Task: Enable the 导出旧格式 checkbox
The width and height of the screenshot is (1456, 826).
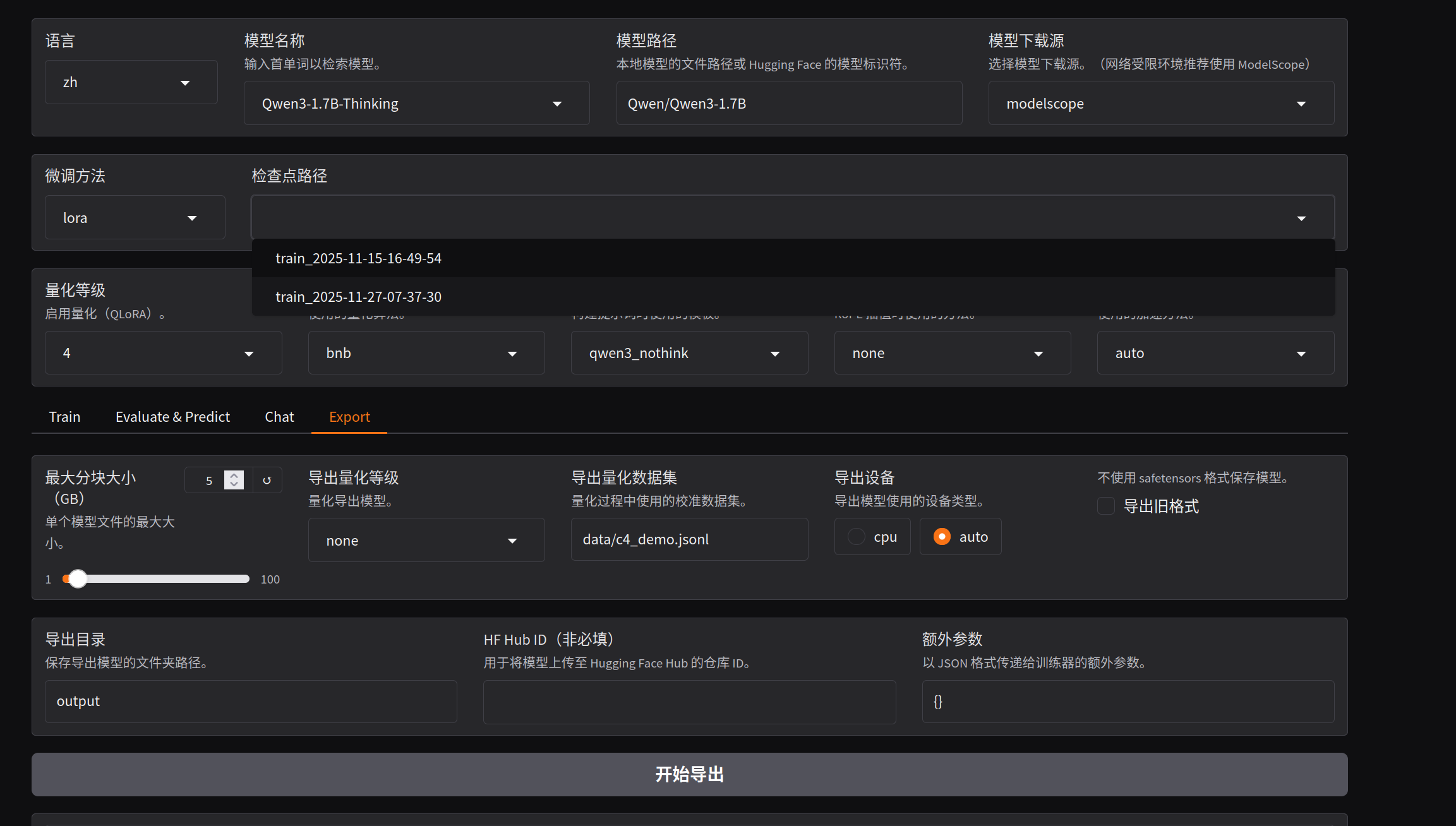Action: point(1106,506)
